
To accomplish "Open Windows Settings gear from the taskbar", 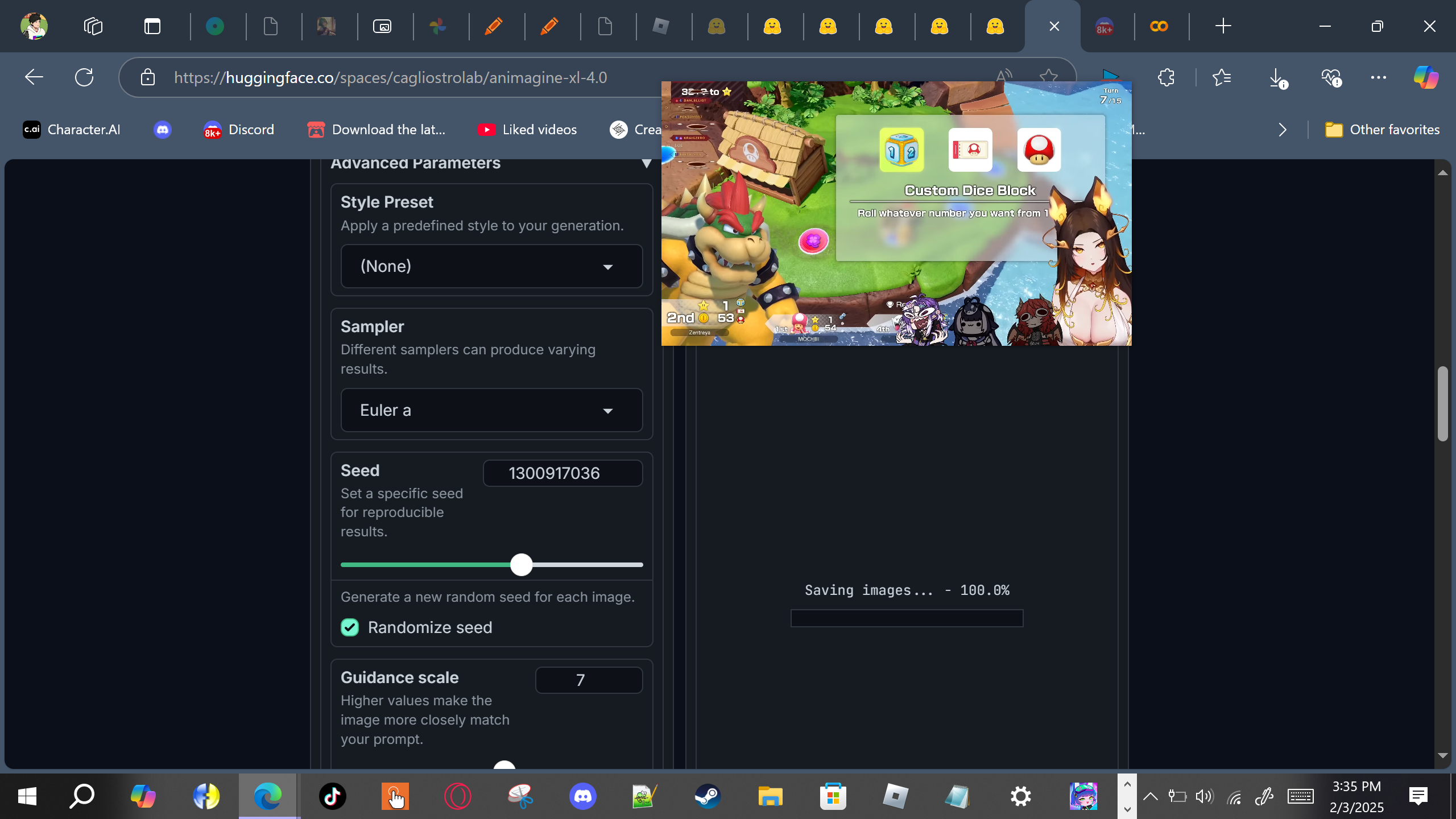I will pyautogui.click(x=1020, y=796).
